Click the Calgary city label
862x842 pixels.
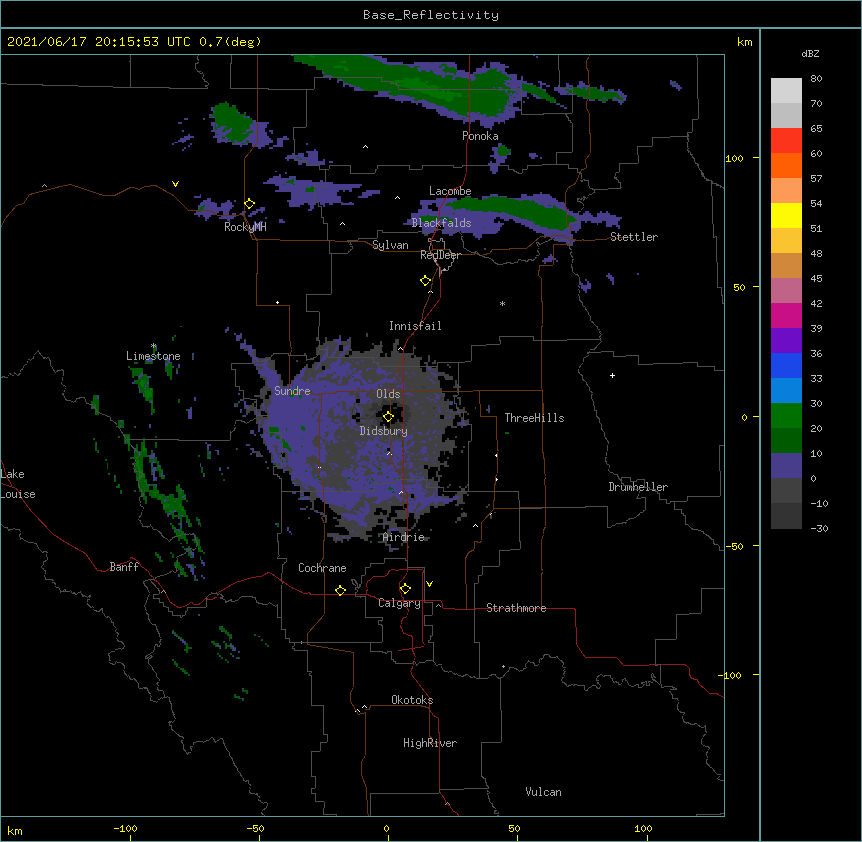(x=399, y=603)
